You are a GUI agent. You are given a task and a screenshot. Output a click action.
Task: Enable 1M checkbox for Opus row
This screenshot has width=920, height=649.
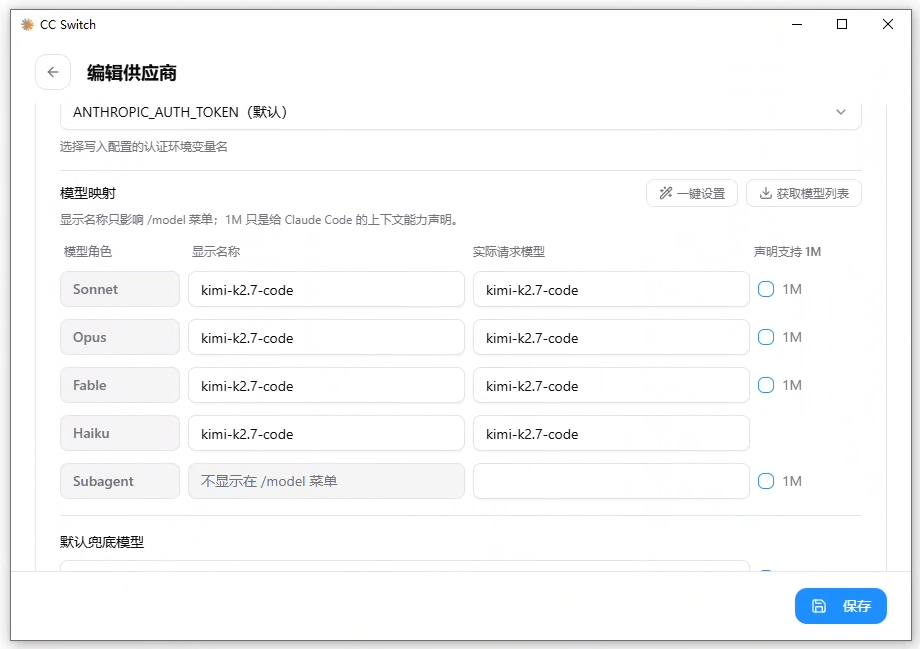tap(766, 337)
